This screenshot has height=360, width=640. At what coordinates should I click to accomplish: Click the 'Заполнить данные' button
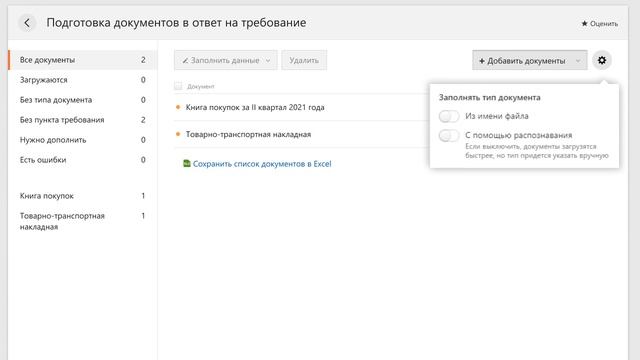226,60
